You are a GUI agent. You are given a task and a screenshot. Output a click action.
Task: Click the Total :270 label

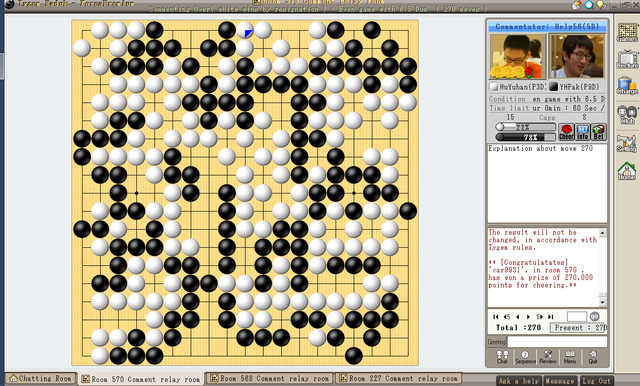(x=518, y=328)
